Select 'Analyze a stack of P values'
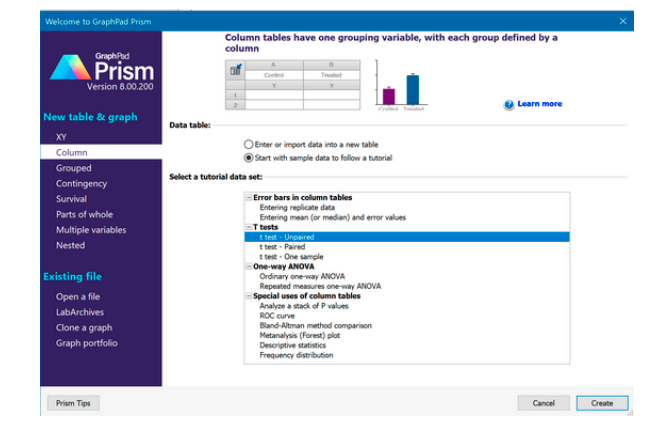 [x=304, y=306]
